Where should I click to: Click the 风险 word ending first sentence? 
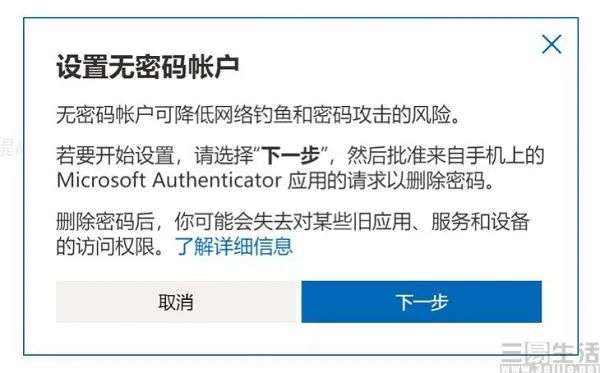430,115
